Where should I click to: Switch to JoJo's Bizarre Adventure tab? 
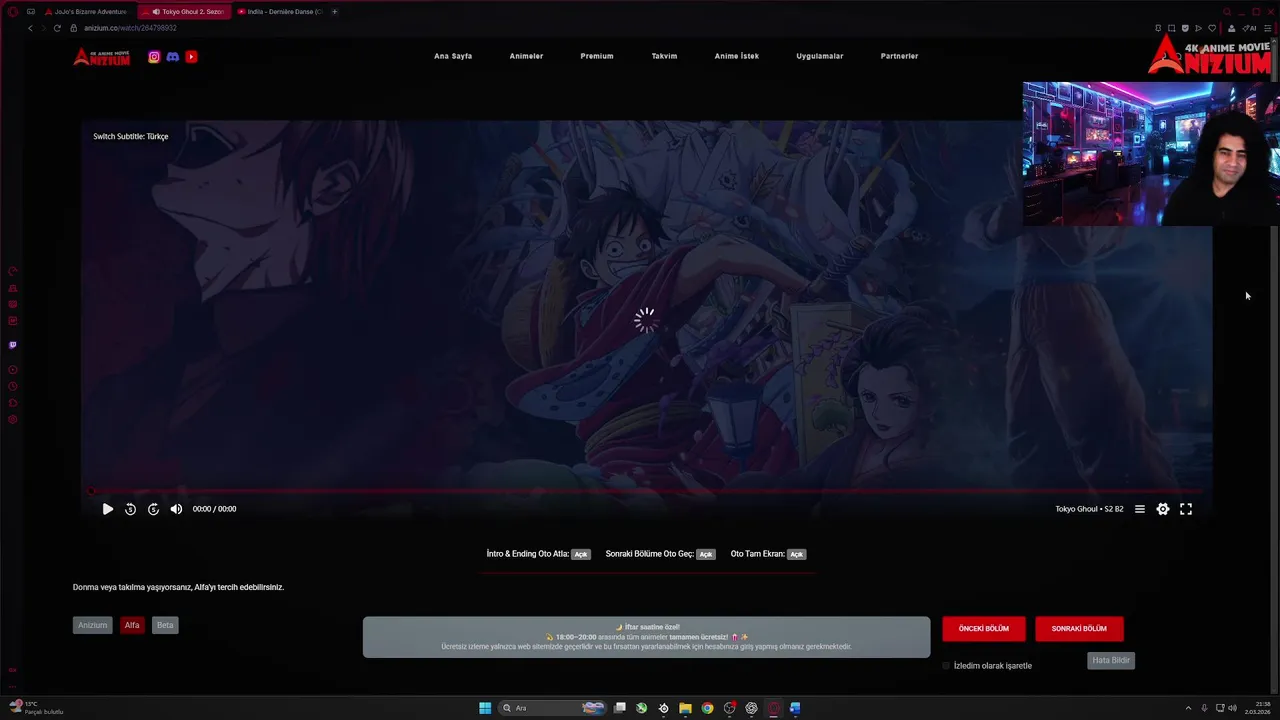(85, 12)
